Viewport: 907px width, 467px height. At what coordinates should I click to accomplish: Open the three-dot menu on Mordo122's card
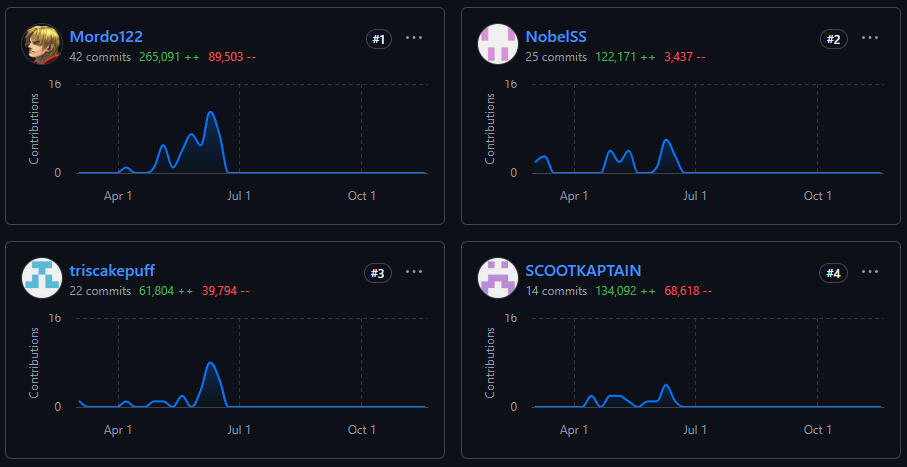[414, 38]
